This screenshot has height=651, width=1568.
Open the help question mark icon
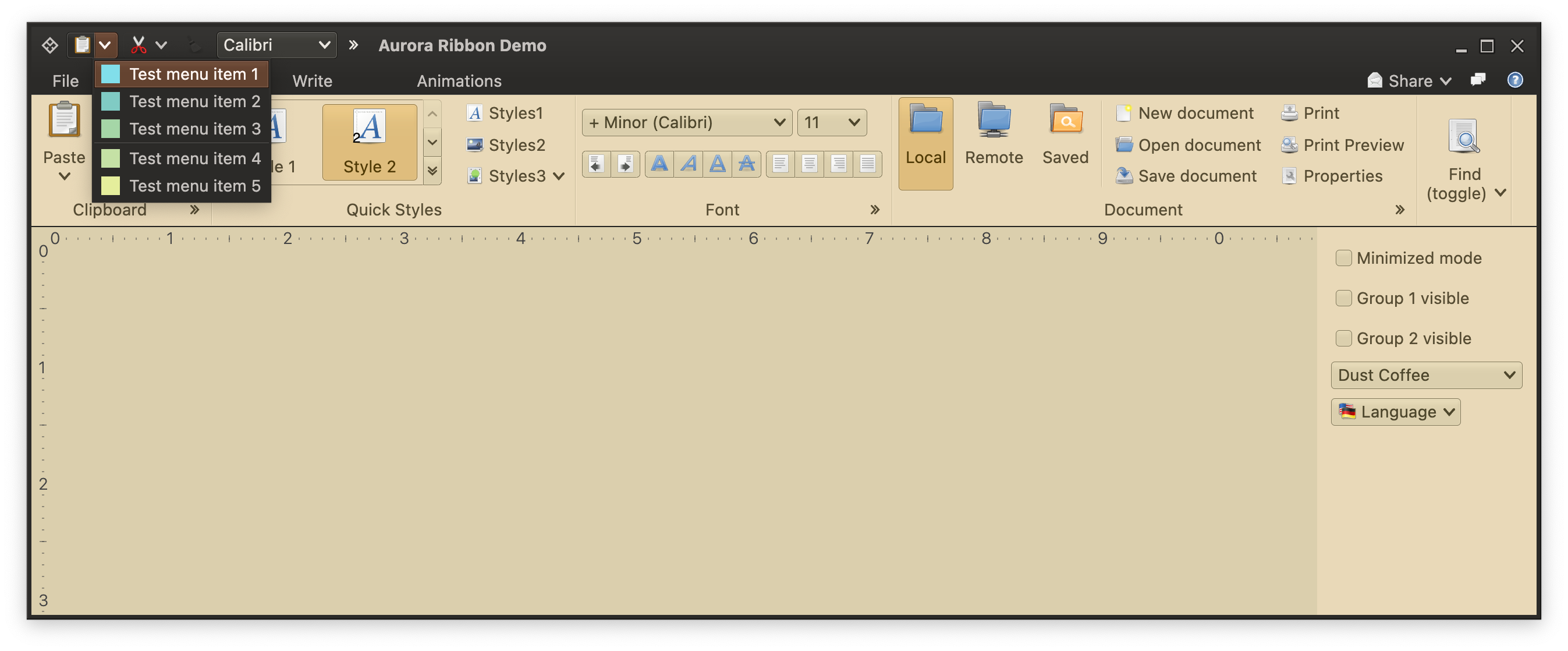pyautogui.click(x=1514, y=80)
